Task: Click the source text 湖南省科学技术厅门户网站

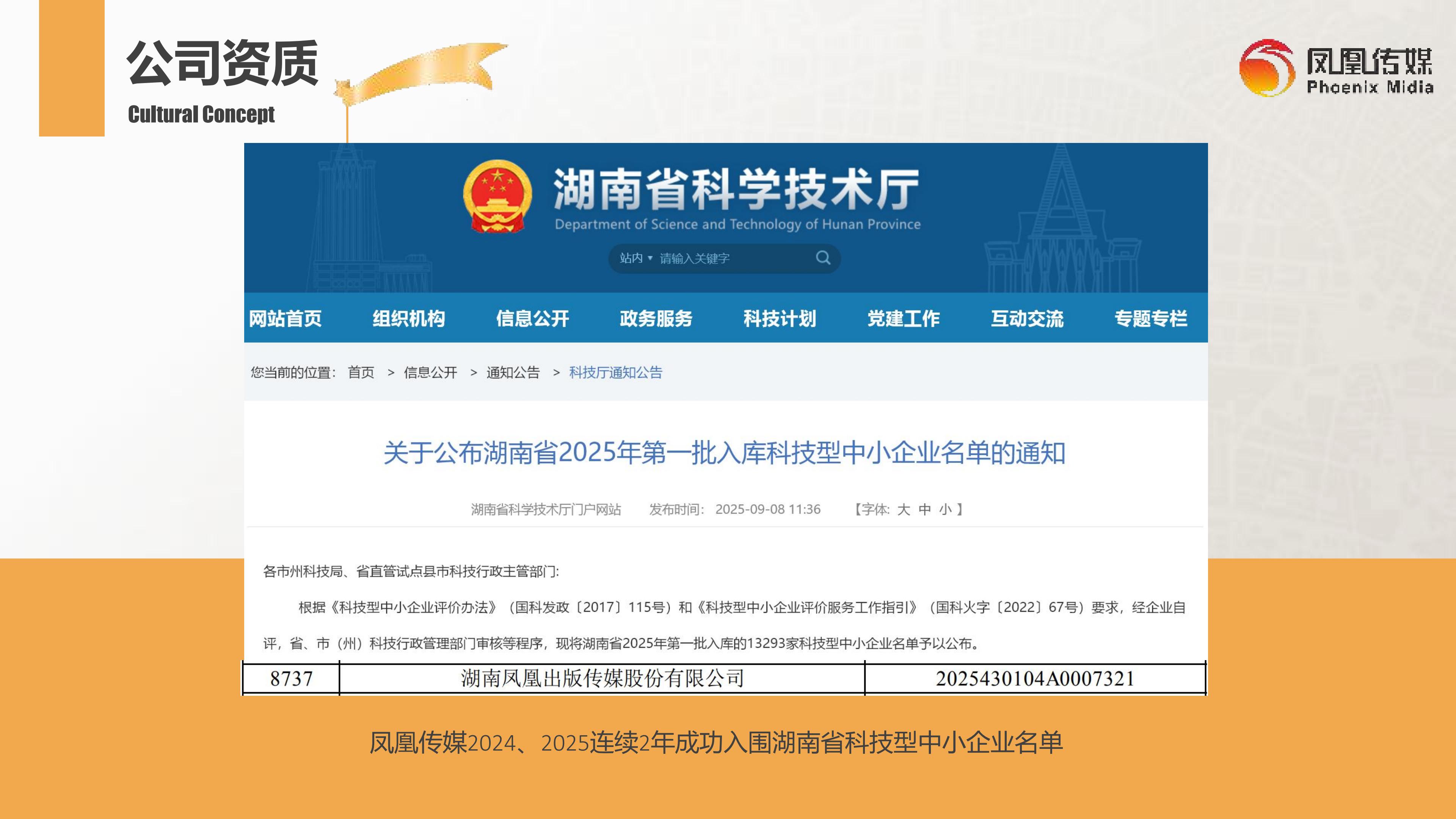Action: [546, 509]
